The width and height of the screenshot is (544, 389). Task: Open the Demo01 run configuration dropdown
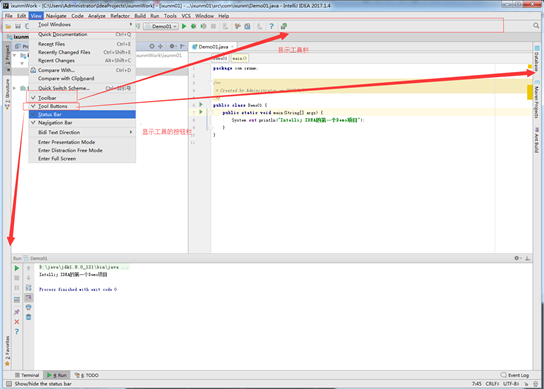(x=161, y=26)
